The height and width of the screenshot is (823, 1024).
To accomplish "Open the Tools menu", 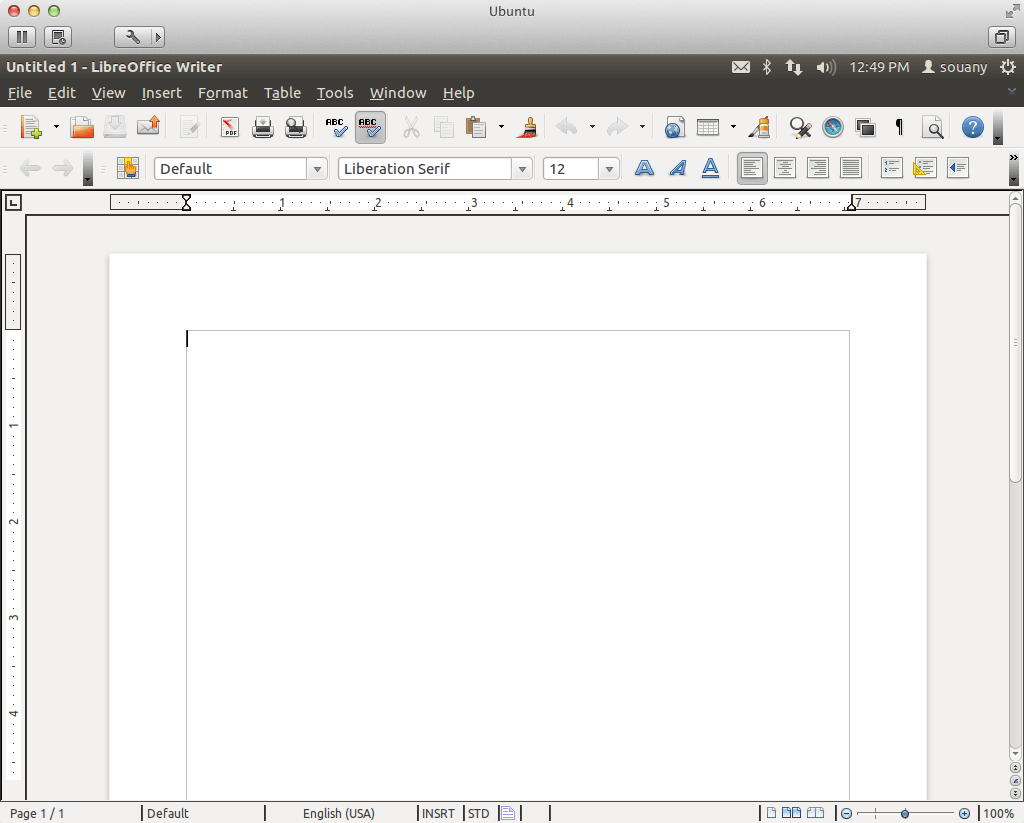I will click(335, 93).
